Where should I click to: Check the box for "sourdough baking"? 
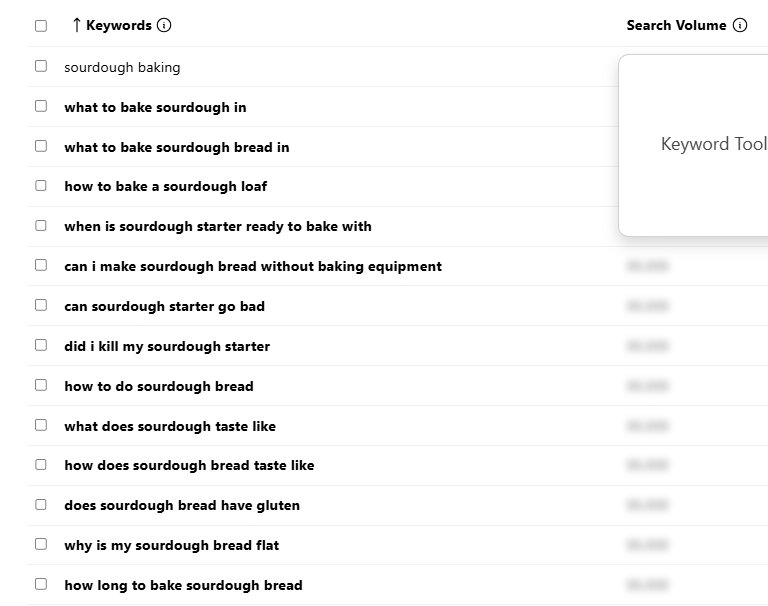pyautogui.click(x=41, y=66)
